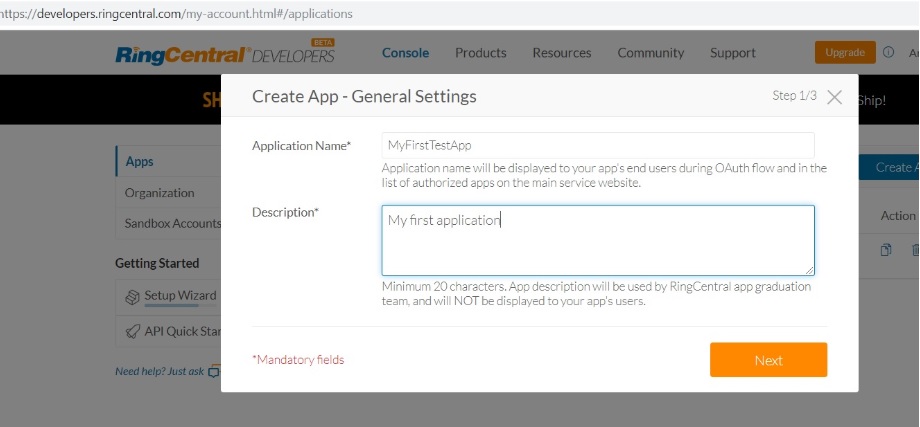Open the Console menu item
The image size is (920, 427).
405,53
